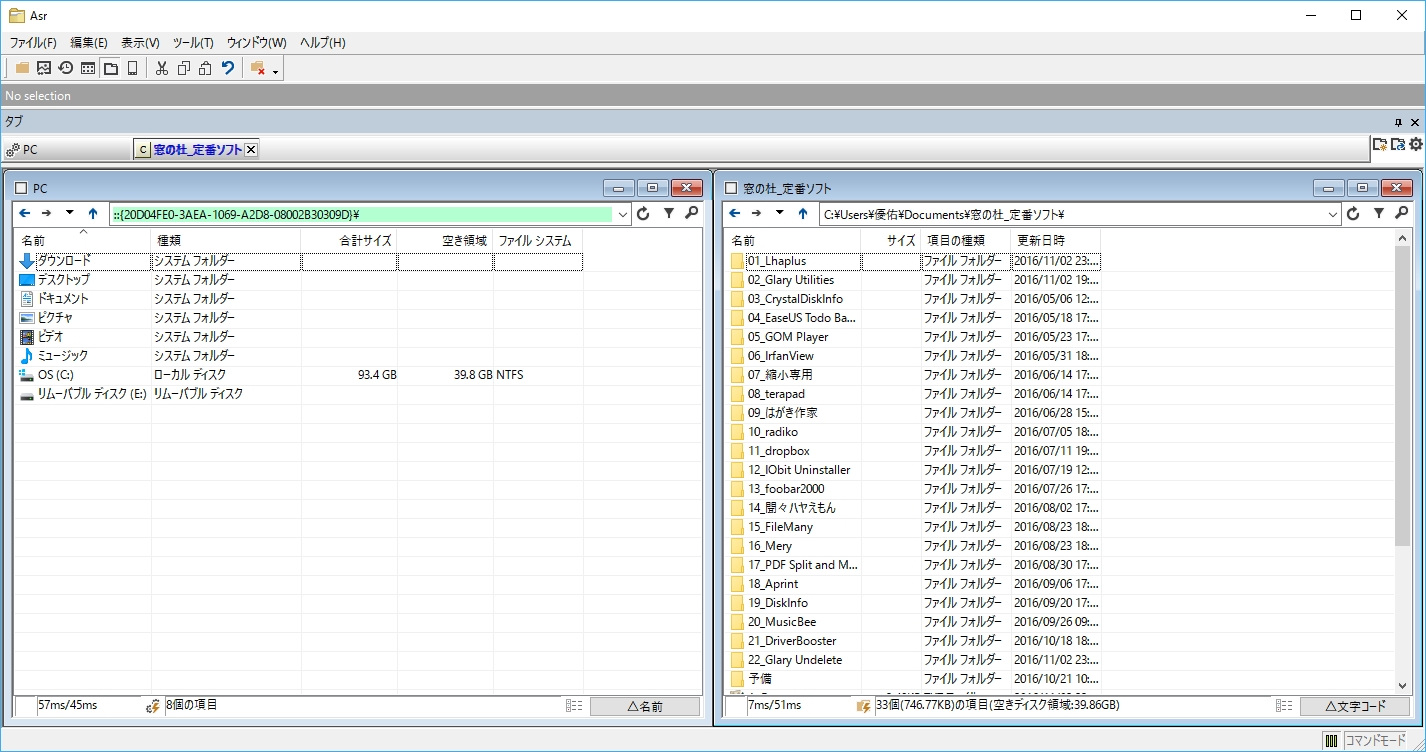Expand the address dropdown in the PC pane

(x=623, y=214)
